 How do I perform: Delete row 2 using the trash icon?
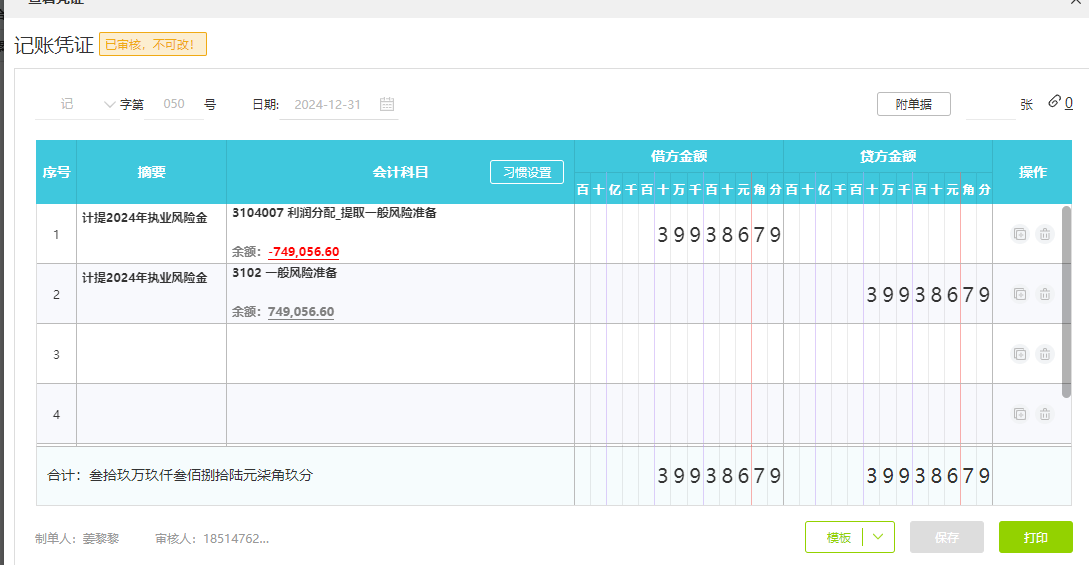point(1045,294)
